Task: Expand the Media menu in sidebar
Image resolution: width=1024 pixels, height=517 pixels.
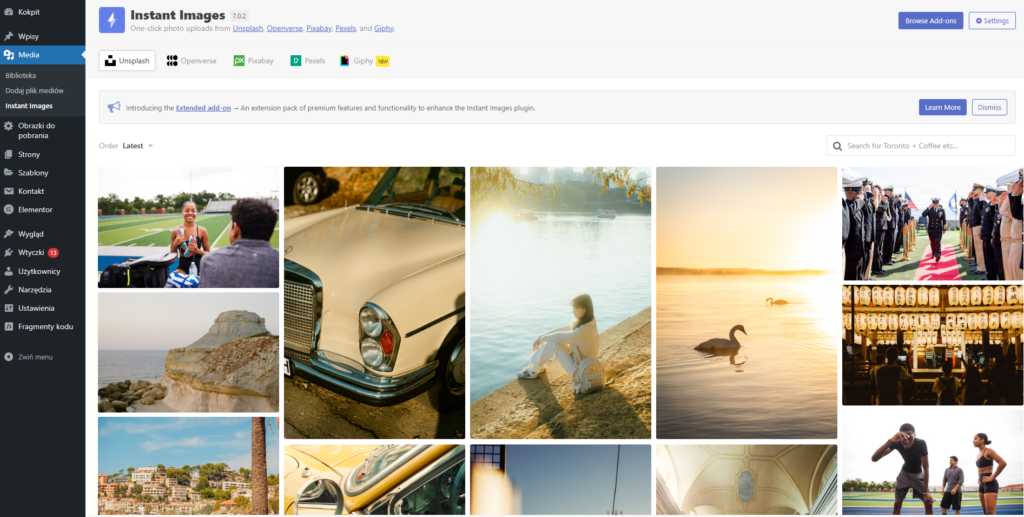Action: [28, 55]
